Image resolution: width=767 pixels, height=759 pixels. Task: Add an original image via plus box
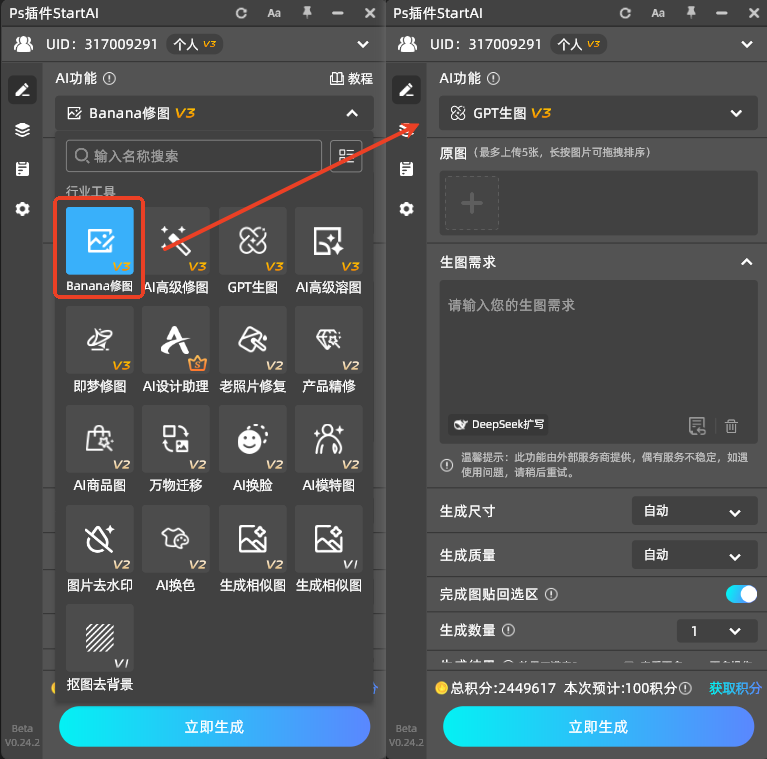tap(472, 203)
